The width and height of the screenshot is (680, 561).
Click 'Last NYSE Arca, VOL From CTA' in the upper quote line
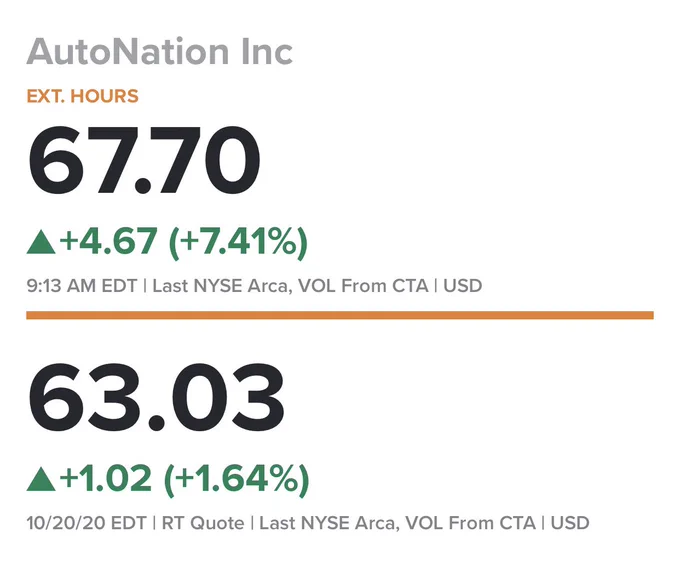(x=290, y=286)
